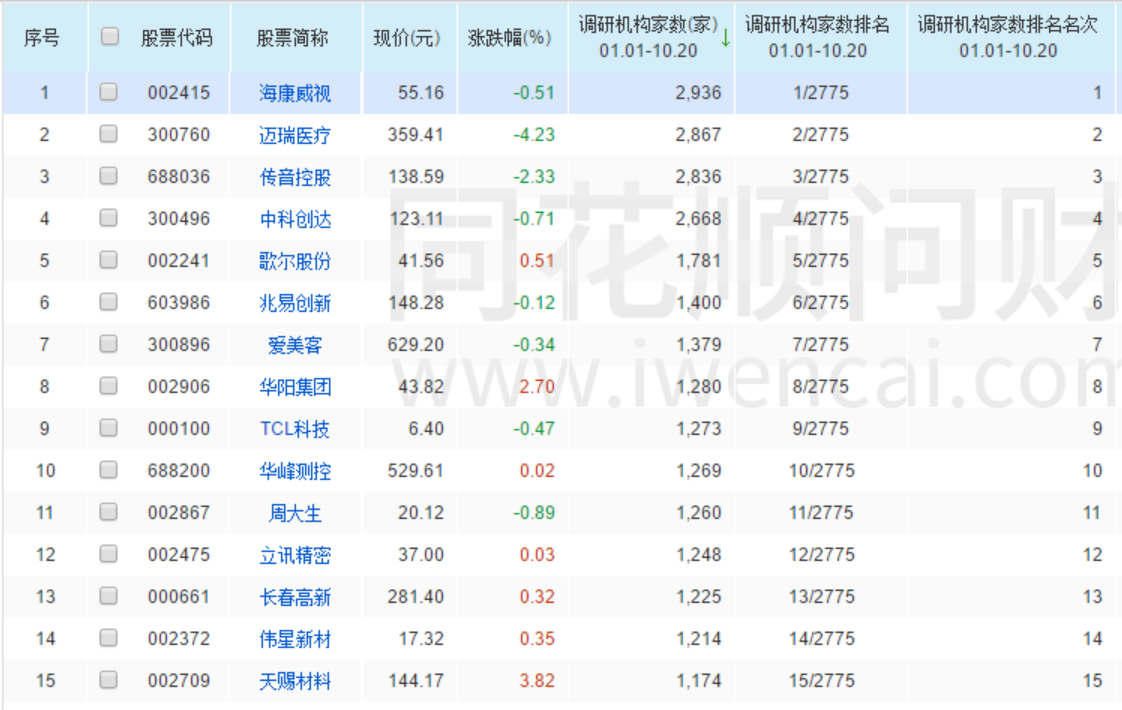Viewport: 1122px width, 710px height.
Task: Tick checkbox in row 002372 伟星新材
Action: (109, 638)
